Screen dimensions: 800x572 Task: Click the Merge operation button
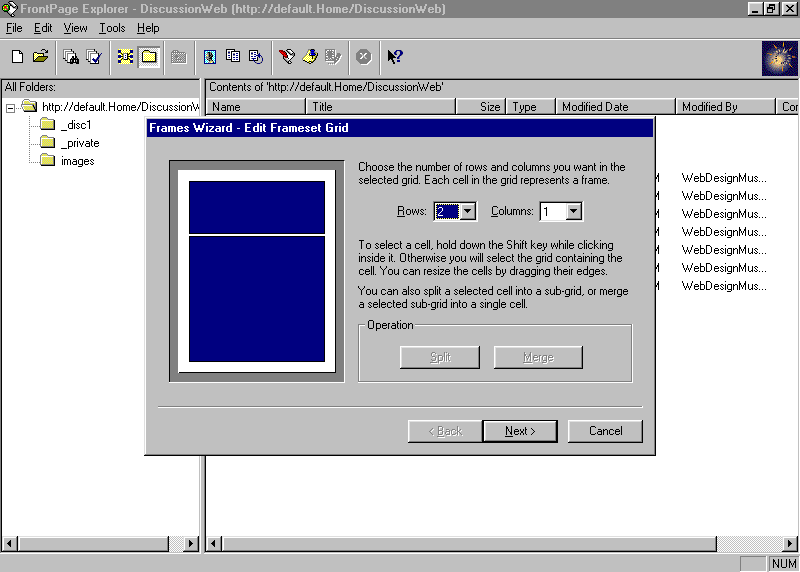[538, 357]
